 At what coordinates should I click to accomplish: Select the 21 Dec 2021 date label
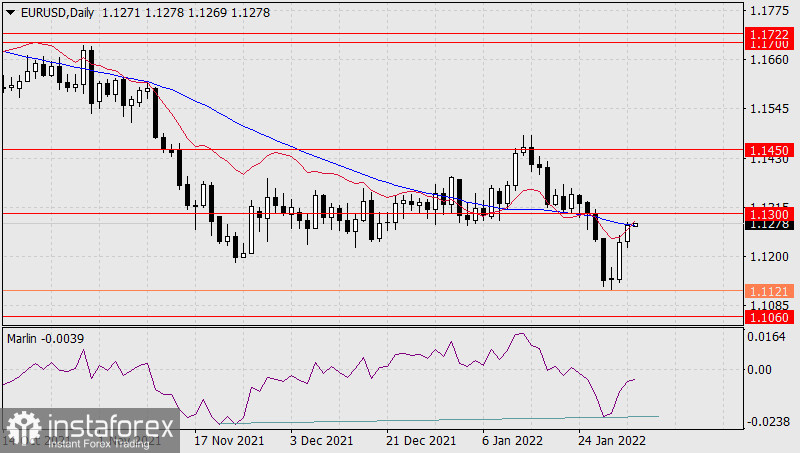coord(423,440)
